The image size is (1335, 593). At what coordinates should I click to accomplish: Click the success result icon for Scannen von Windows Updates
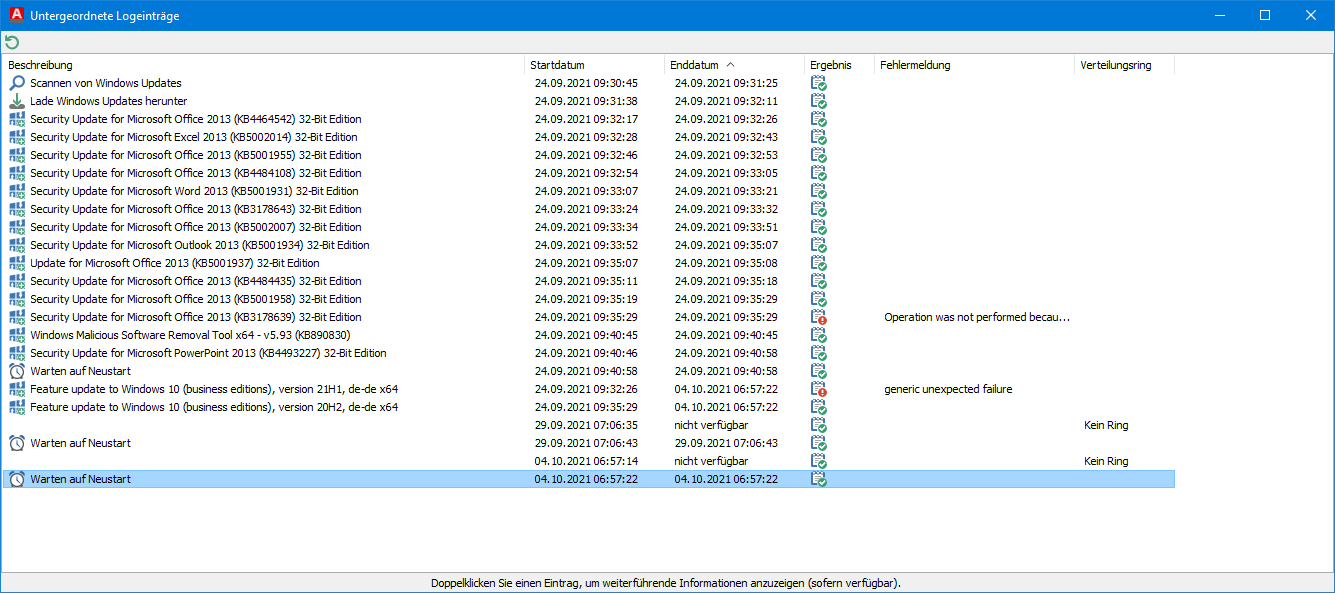(x=819, y=83)
